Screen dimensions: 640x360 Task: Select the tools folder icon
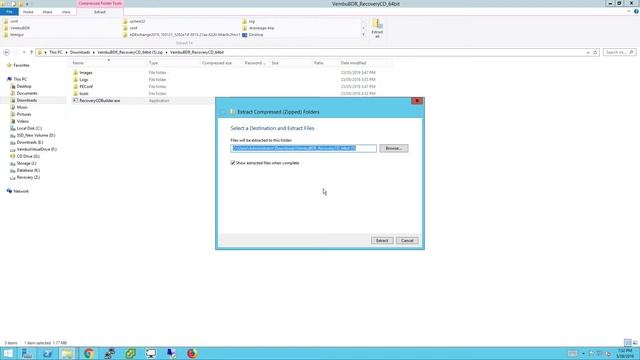click(76, 93)
